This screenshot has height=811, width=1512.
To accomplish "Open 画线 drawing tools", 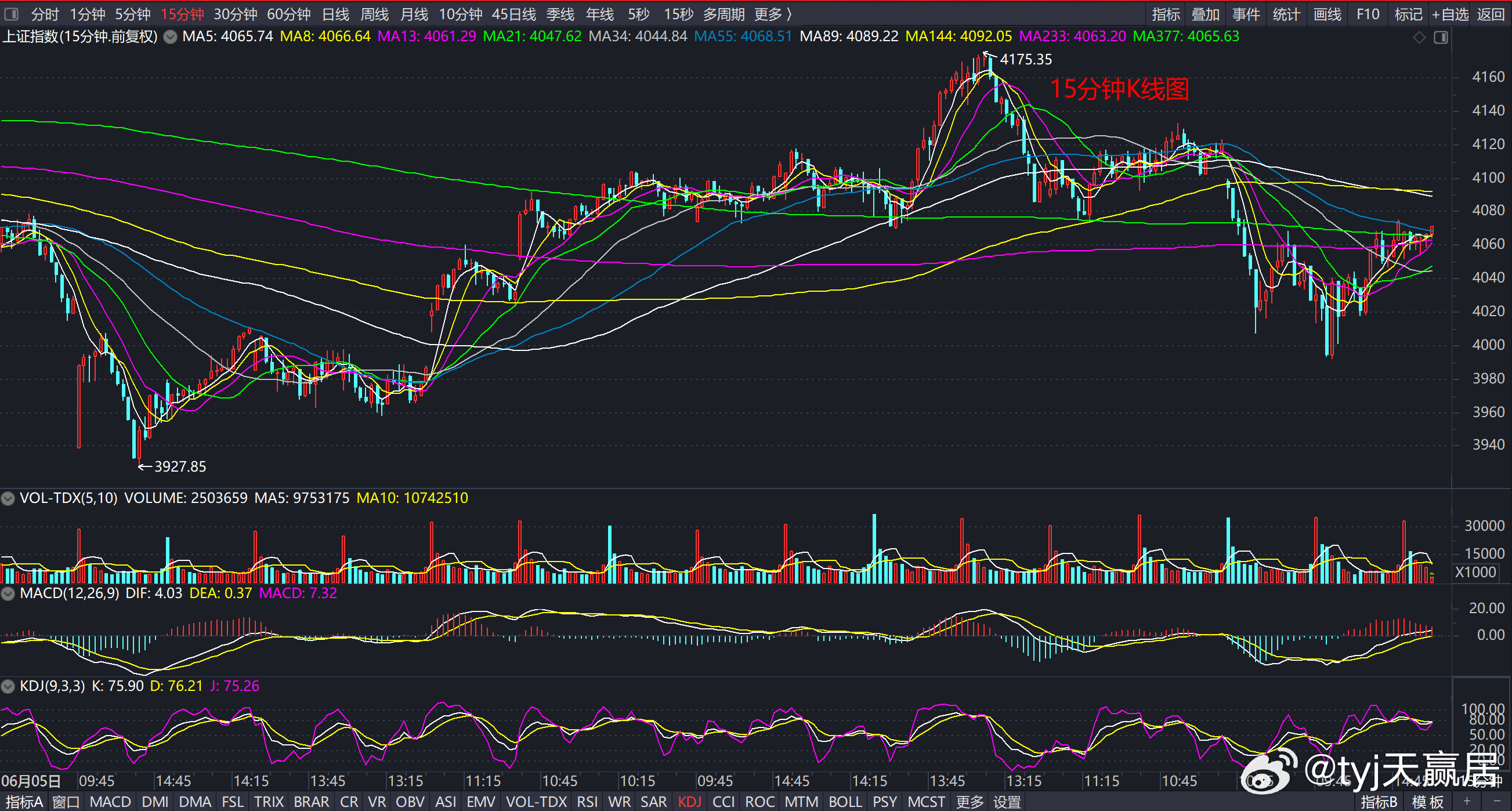I will 1327,14.
